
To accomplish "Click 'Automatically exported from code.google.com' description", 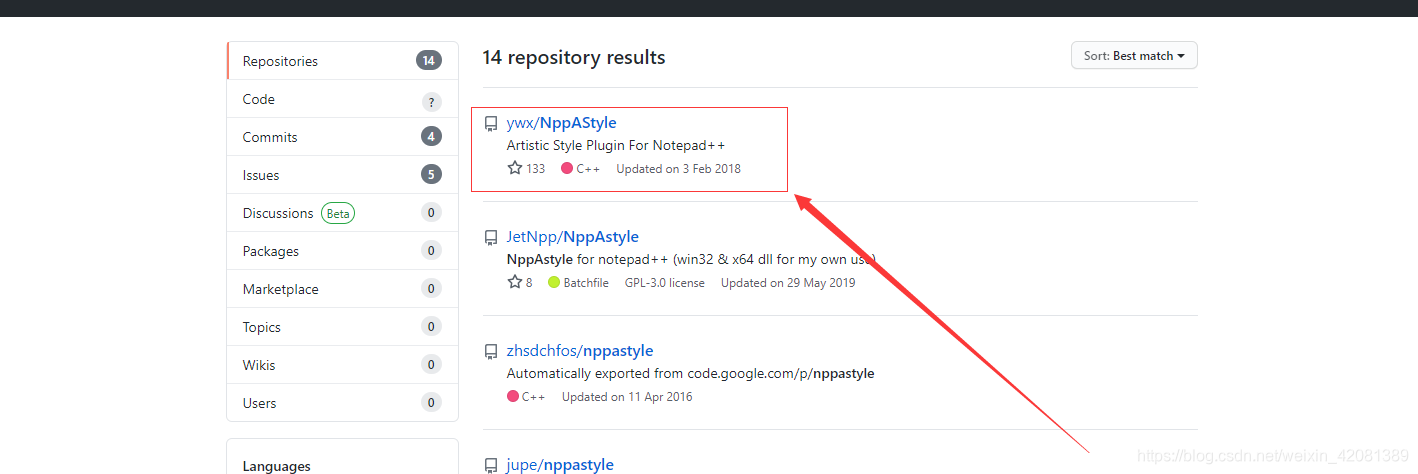I will pyautogui.click(x=691, y=374).
